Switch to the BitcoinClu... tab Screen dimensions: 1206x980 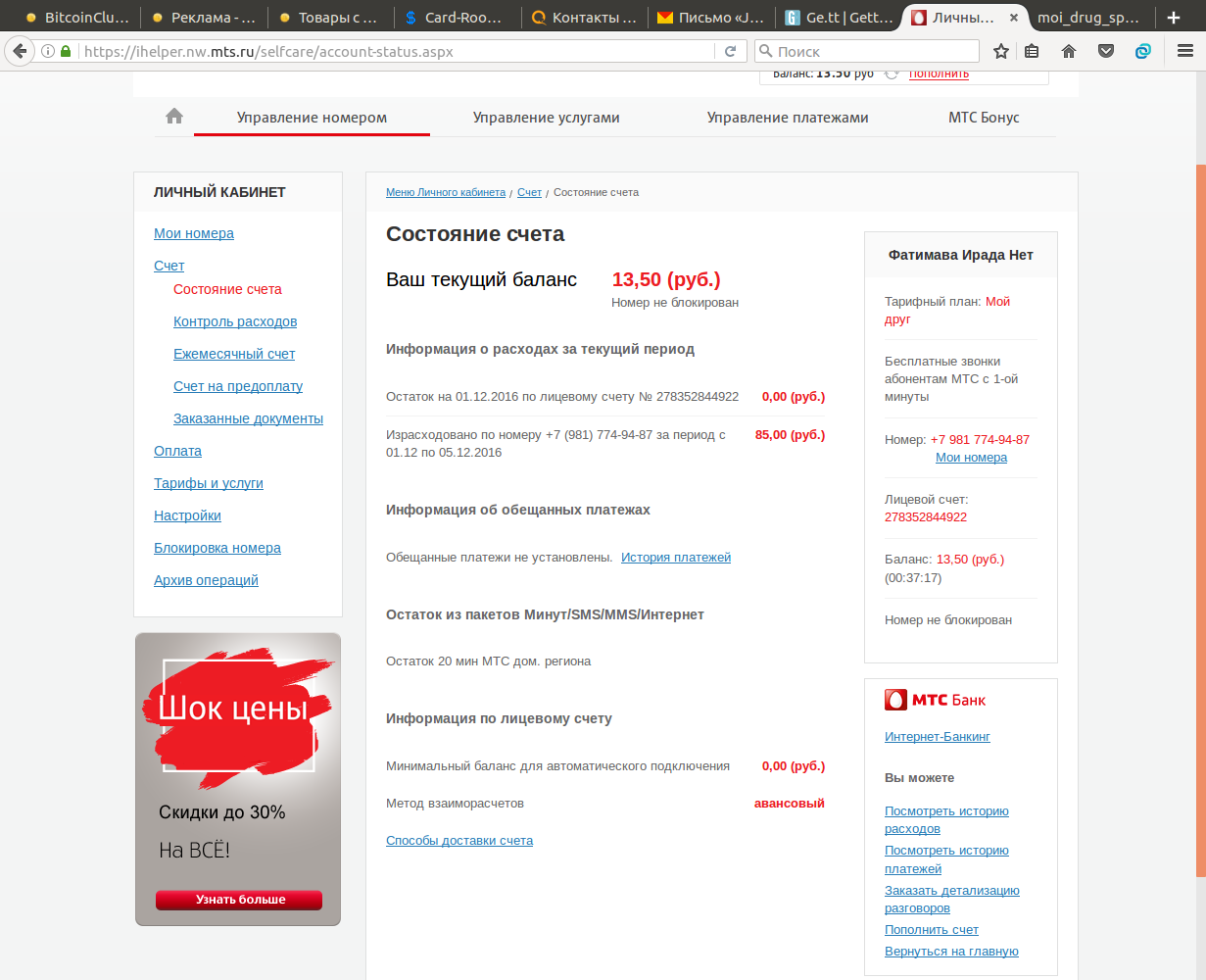pos(76,18)
